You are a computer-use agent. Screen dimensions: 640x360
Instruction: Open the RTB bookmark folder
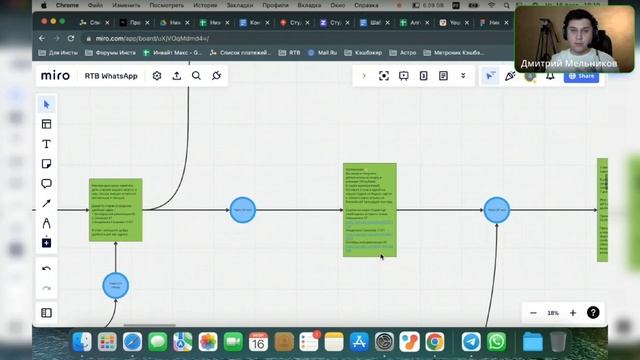tap(289, 53)
